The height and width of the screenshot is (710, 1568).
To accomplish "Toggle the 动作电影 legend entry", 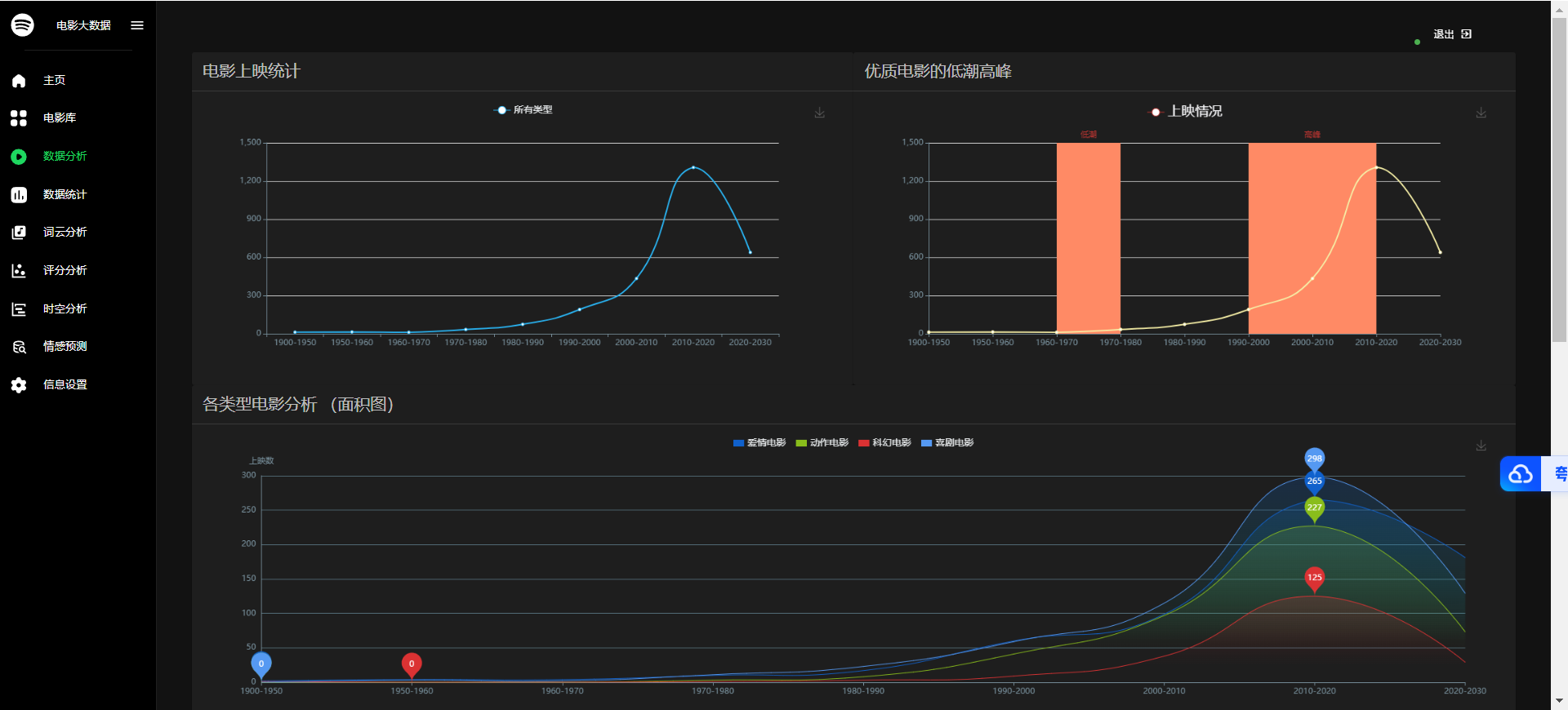I will coord(822,443).
